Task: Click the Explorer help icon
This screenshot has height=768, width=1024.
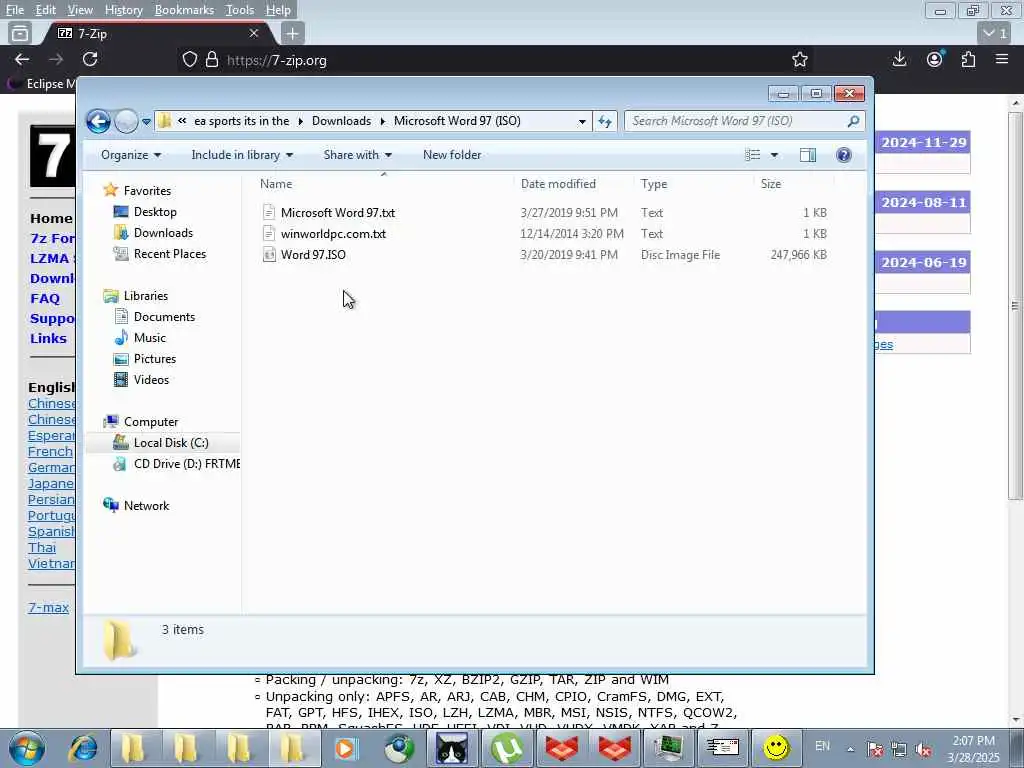Action: click(843, 155)
